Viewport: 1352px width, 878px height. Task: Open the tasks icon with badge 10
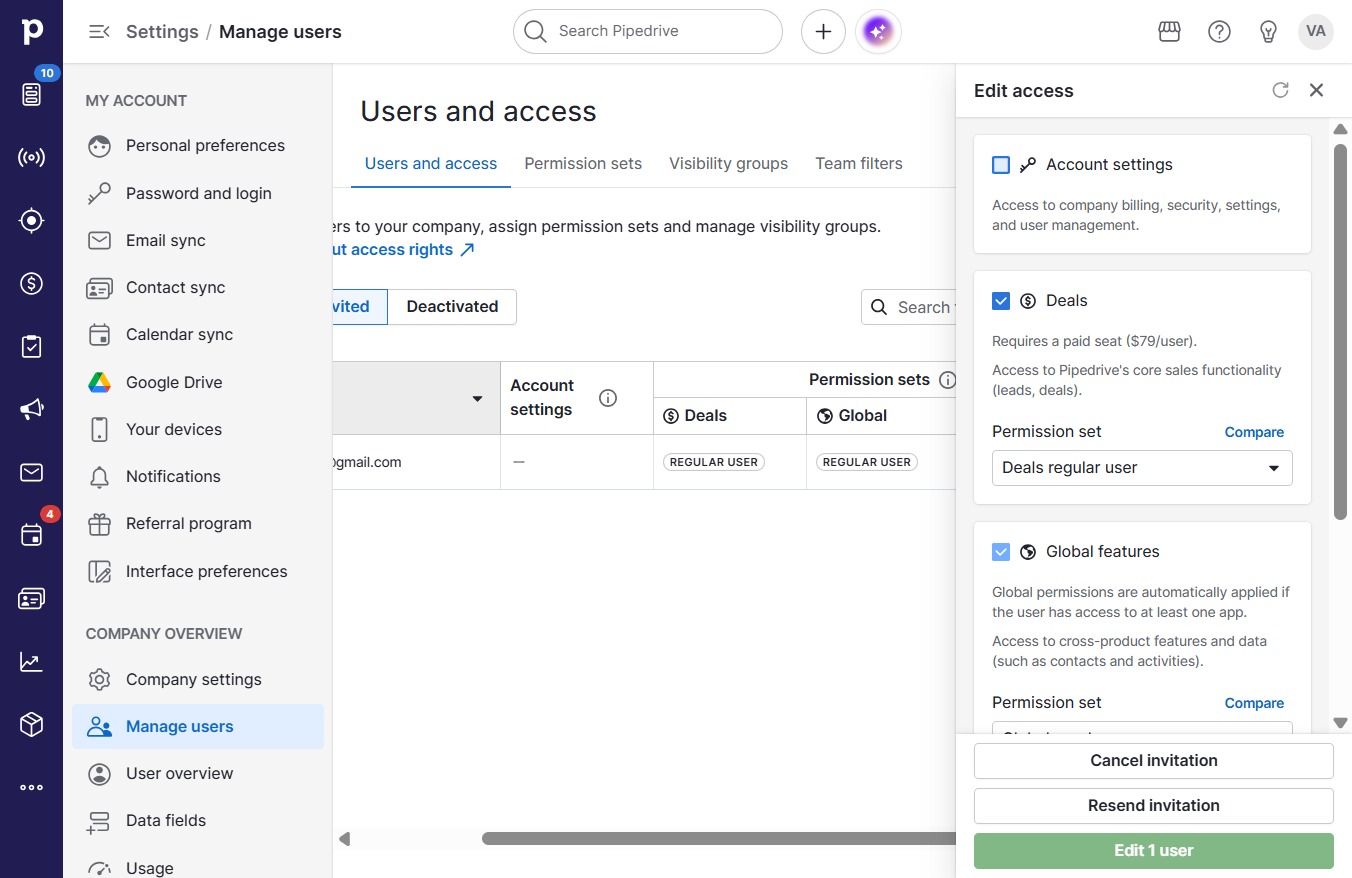point(31,94)
